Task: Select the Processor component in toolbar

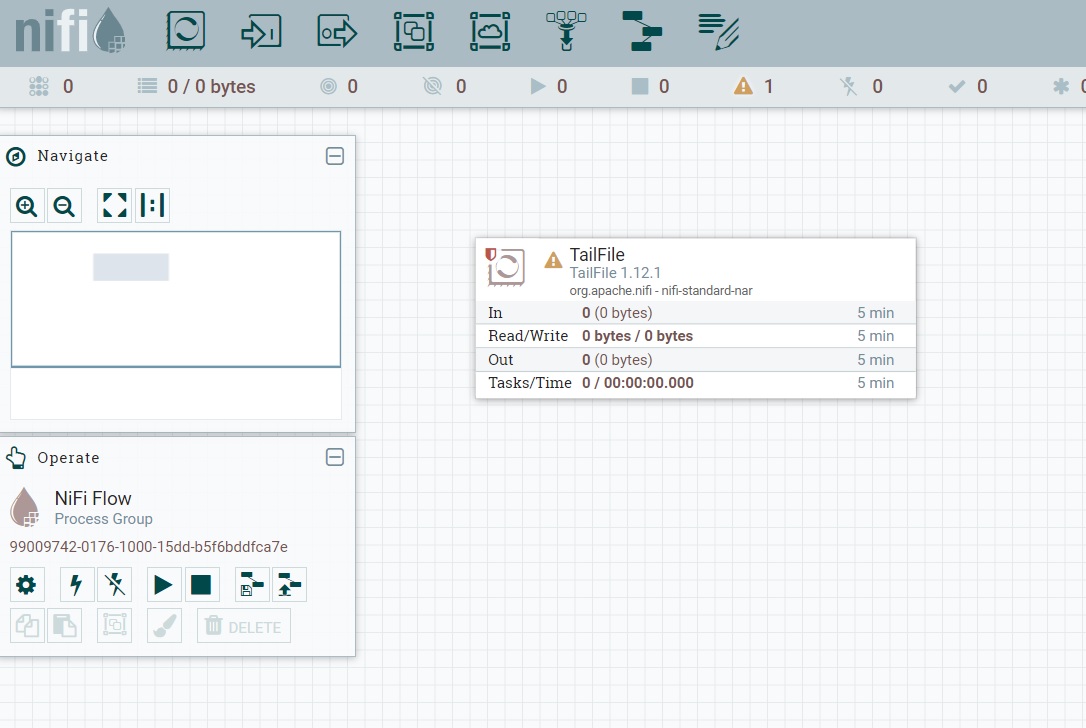Action: pyautogui.click(x=186, y=31)
